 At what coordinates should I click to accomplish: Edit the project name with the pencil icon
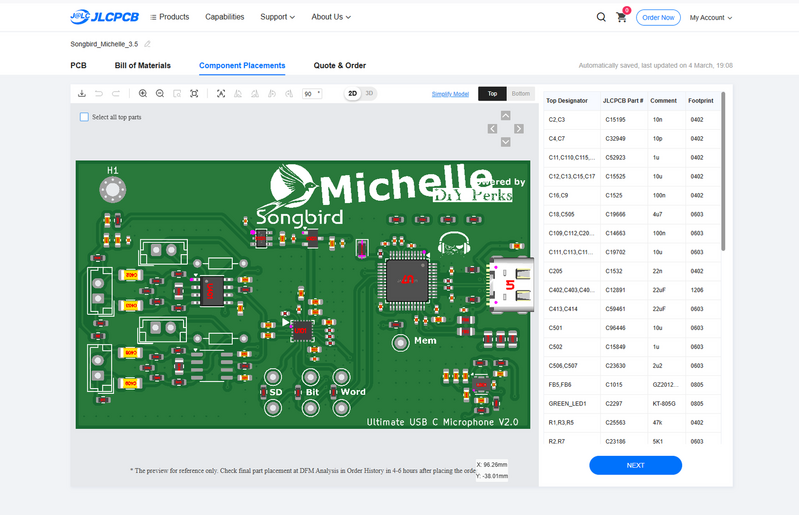pyautogui.click(x=147, y=44)
